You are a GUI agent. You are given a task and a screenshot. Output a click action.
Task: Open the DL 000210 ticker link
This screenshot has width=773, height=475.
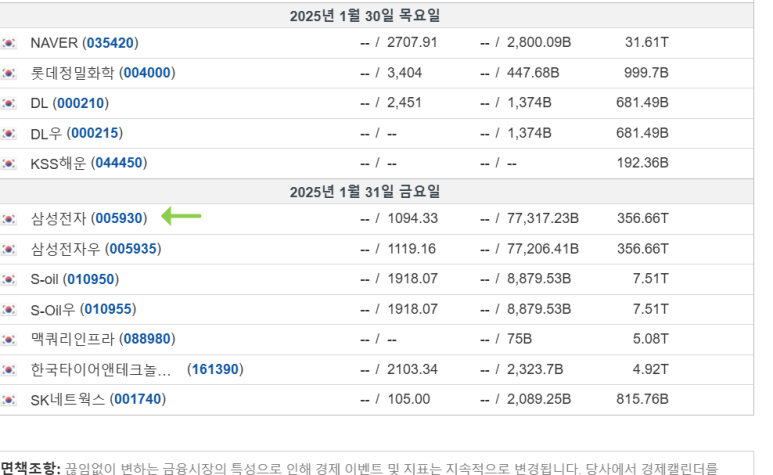[x=81, y=103]
